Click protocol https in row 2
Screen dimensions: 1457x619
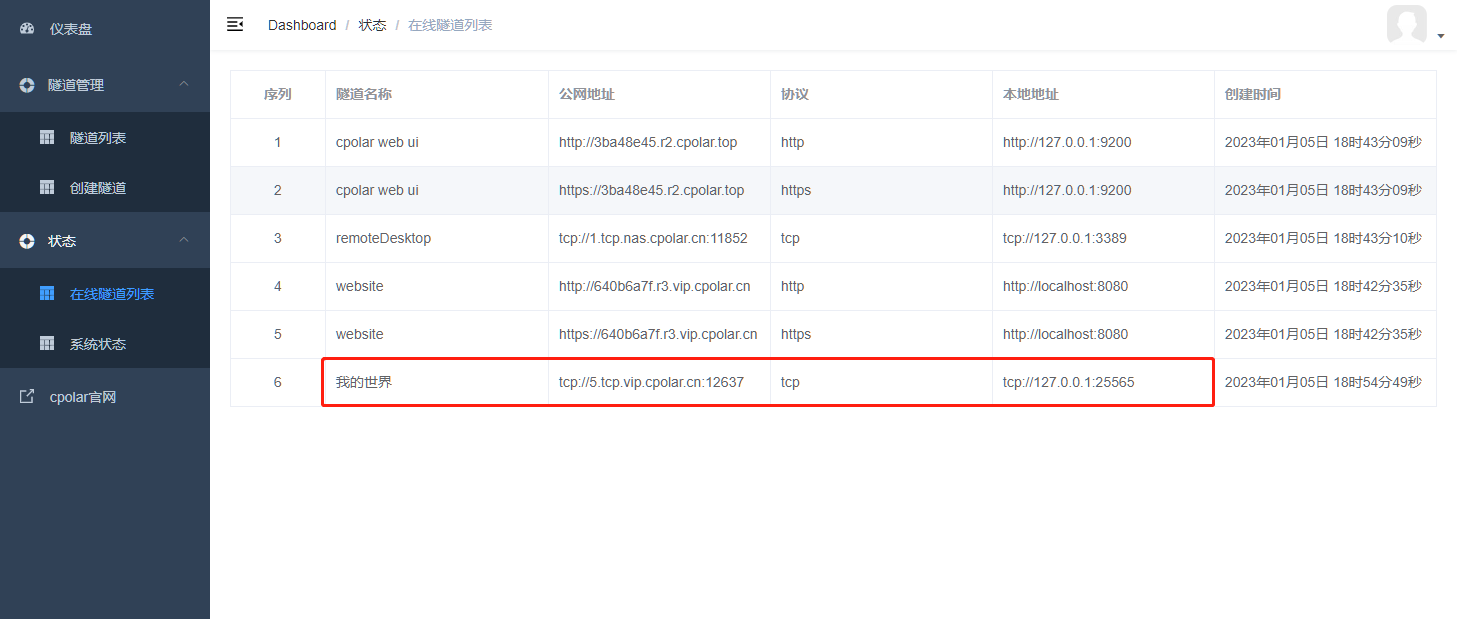pos(796,190)
